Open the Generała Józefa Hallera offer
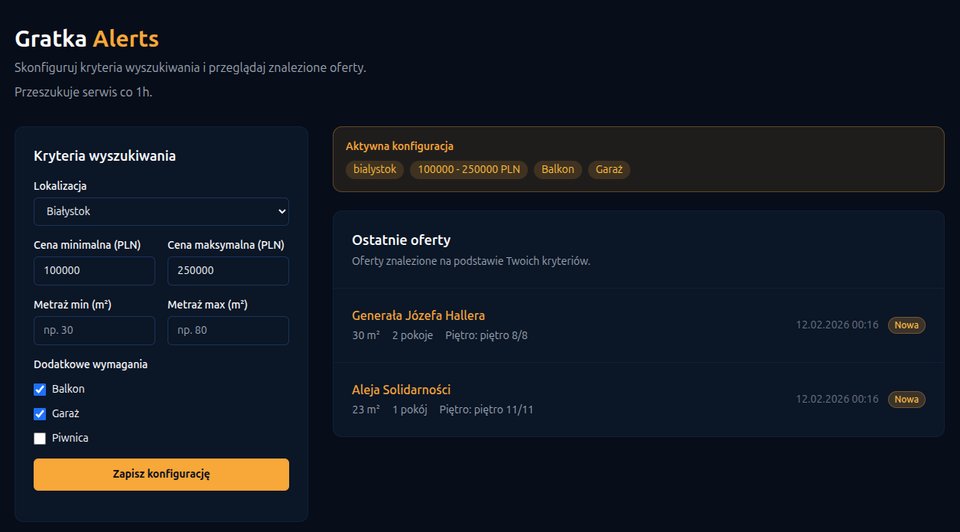The height and width of the screenshot is (532, 960). tap(418, 315)
